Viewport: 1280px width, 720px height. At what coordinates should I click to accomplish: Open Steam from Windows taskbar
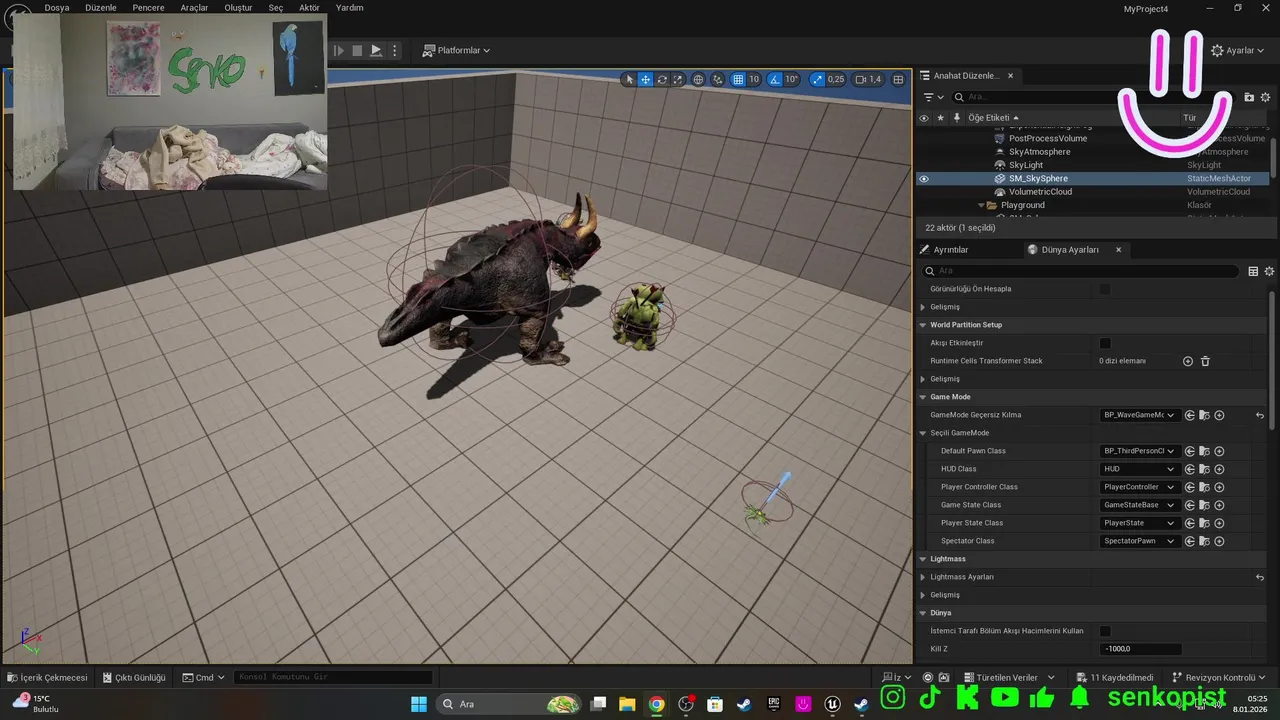tap(743, 704)
